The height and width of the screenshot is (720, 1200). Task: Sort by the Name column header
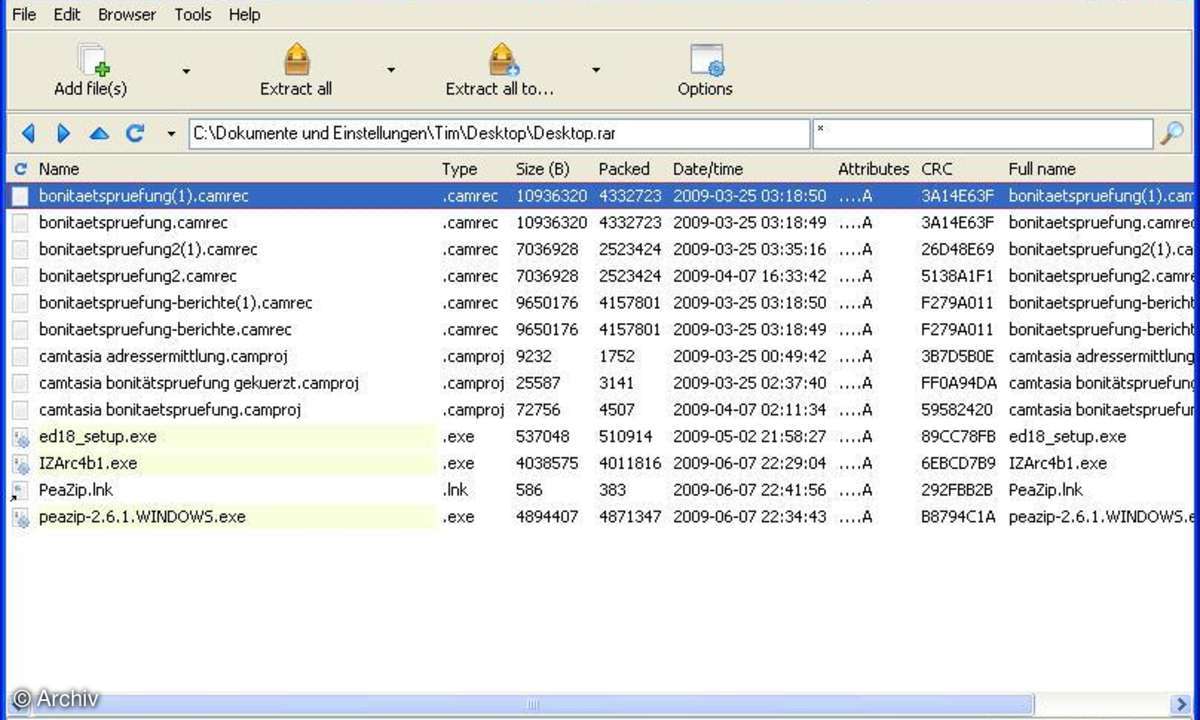[x=59, y=169]
